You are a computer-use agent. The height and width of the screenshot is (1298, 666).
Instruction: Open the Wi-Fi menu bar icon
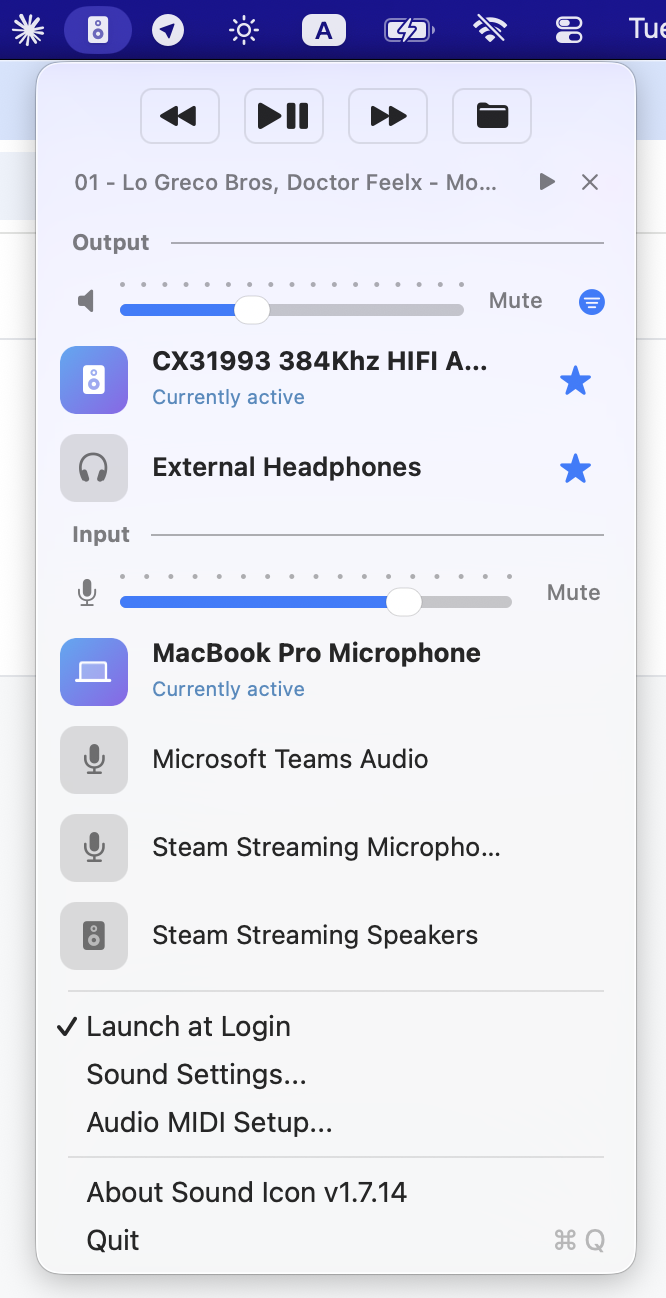(x=490, y=30)
